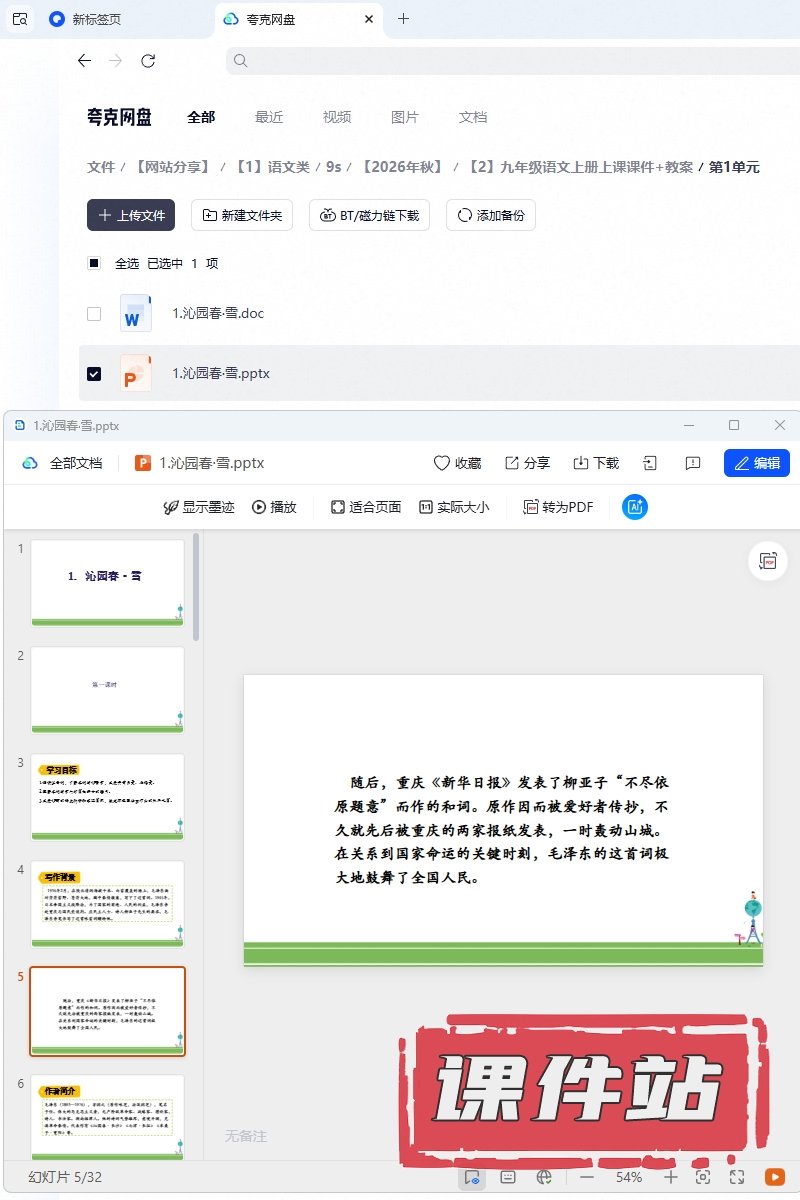Zoom out with the minus button
The width and height of the screenshot is (800, 1200).
[587, 1177]
